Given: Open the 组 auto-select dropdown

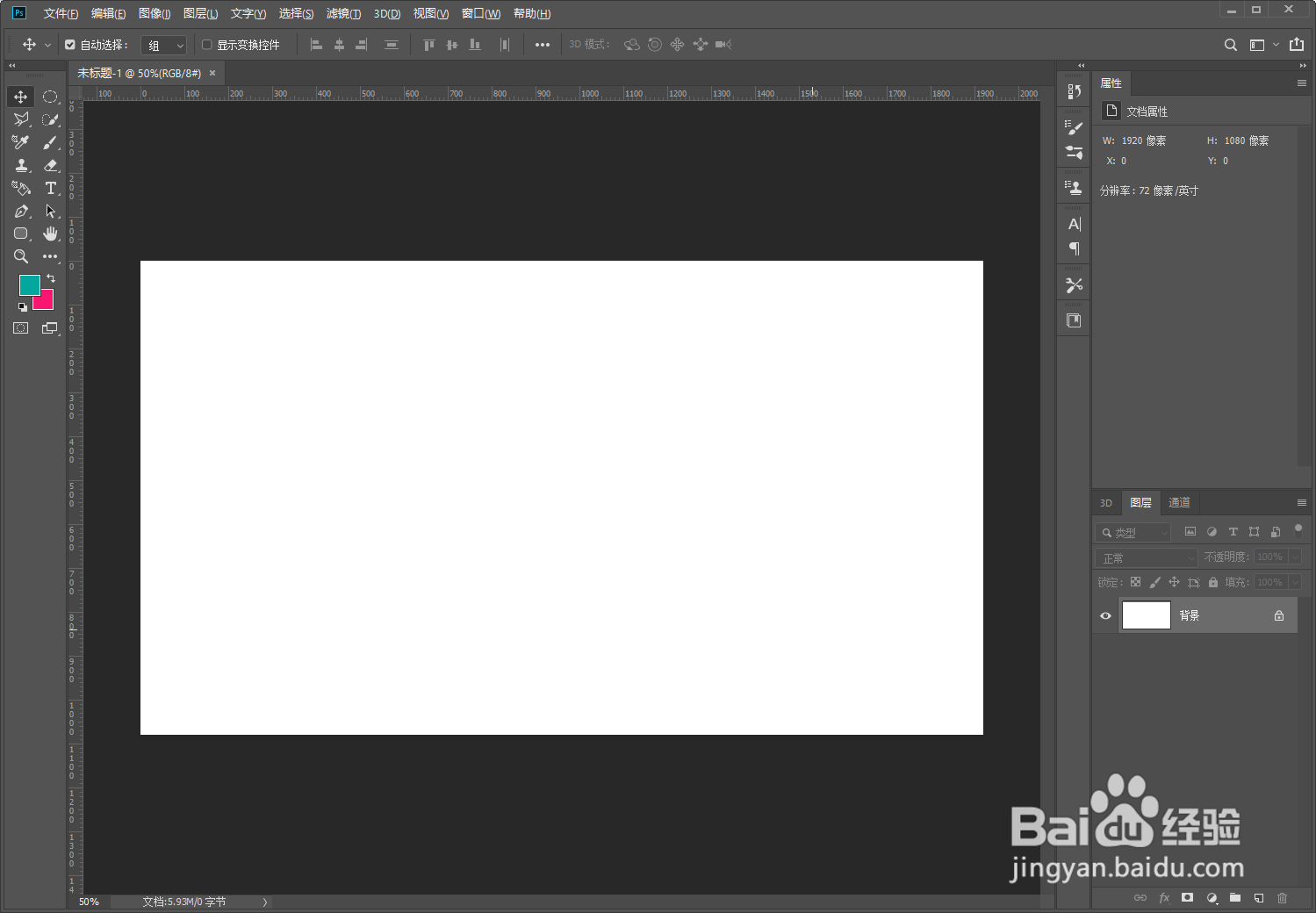Looking at the screenshot, I should pyautogui.click(x=164, y=46).
